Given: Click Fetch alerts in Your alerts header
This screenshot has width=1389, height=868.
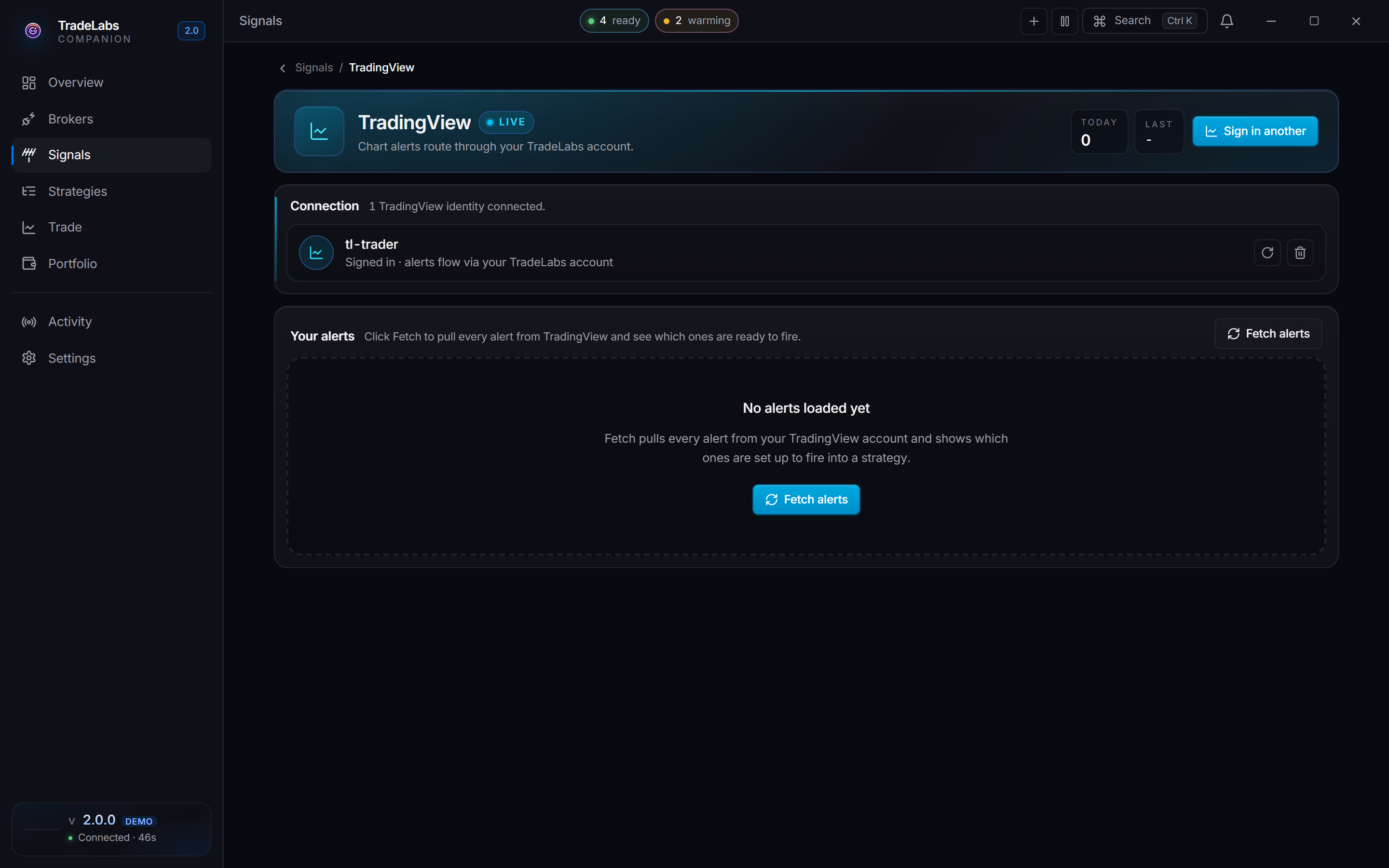Looking at the screenshot, I should point(1268,334).
